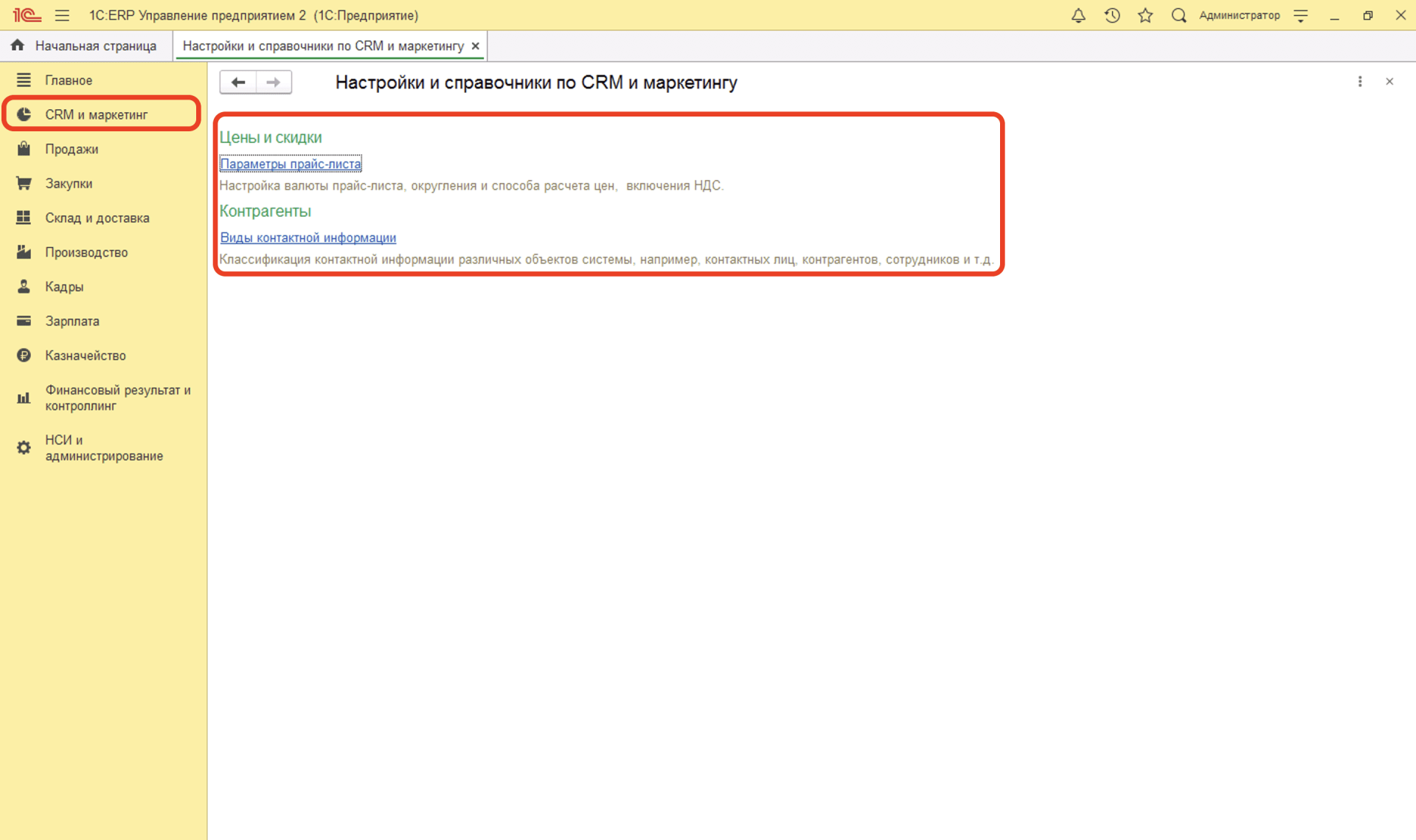The height and width of the screenshot is (840, 1416).
Task: Close the Настройки и справочники tab
Action: point(476,46)
